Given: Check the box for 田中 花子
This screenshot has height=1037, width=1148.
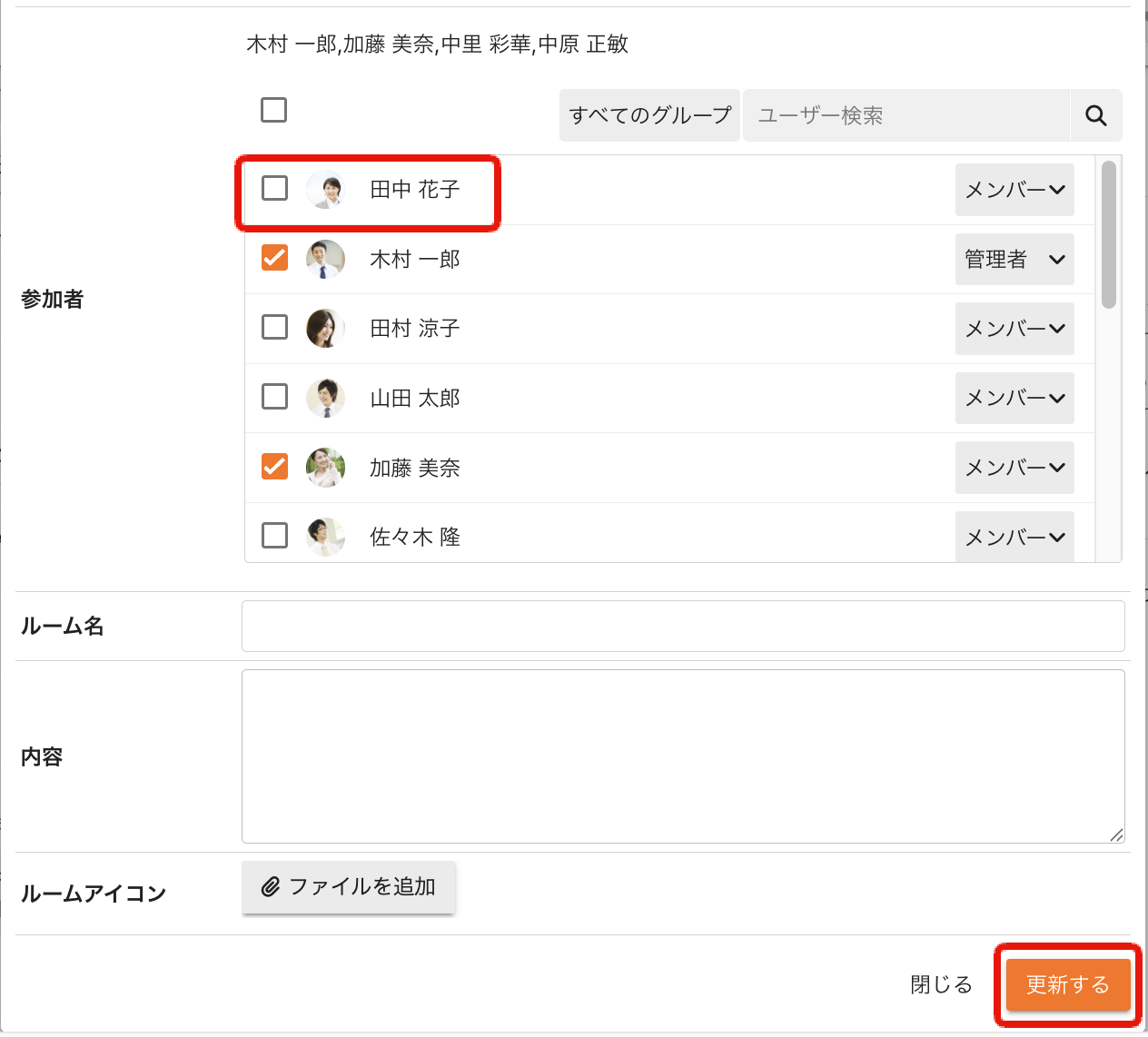Looking at the screenshot, I should (x=274, y=188).
